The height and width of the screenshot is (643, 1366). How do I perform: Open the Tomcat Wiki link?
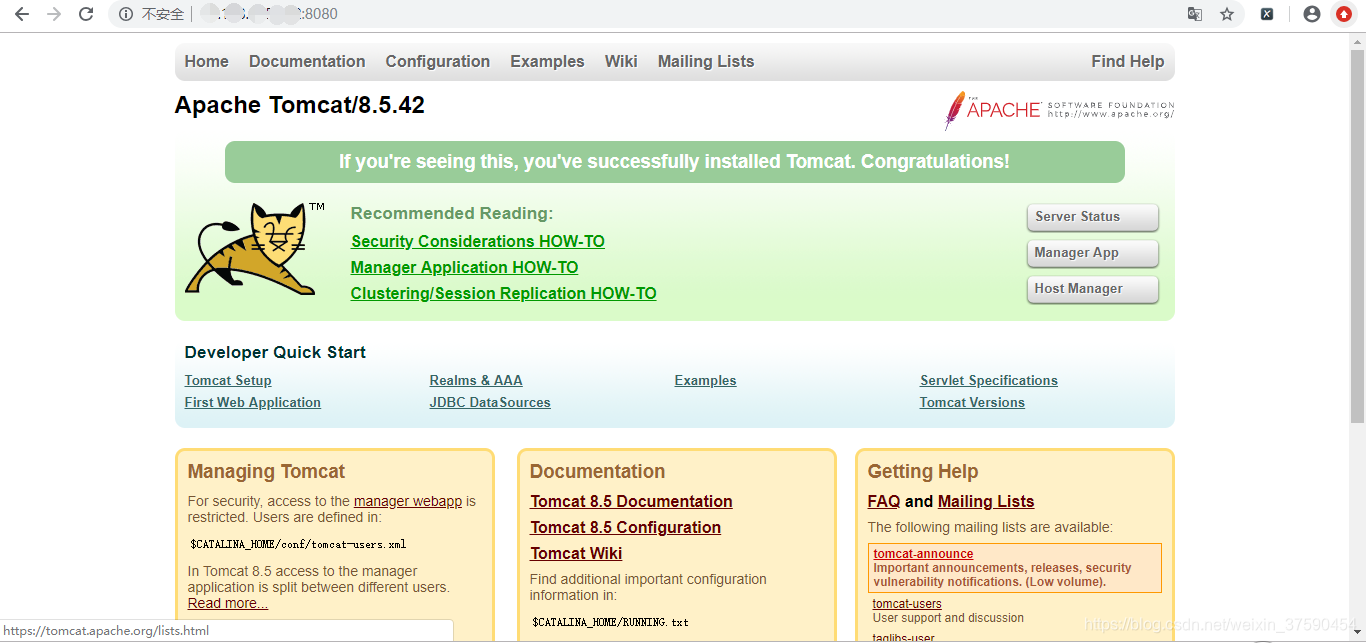[x=576, y=553]
